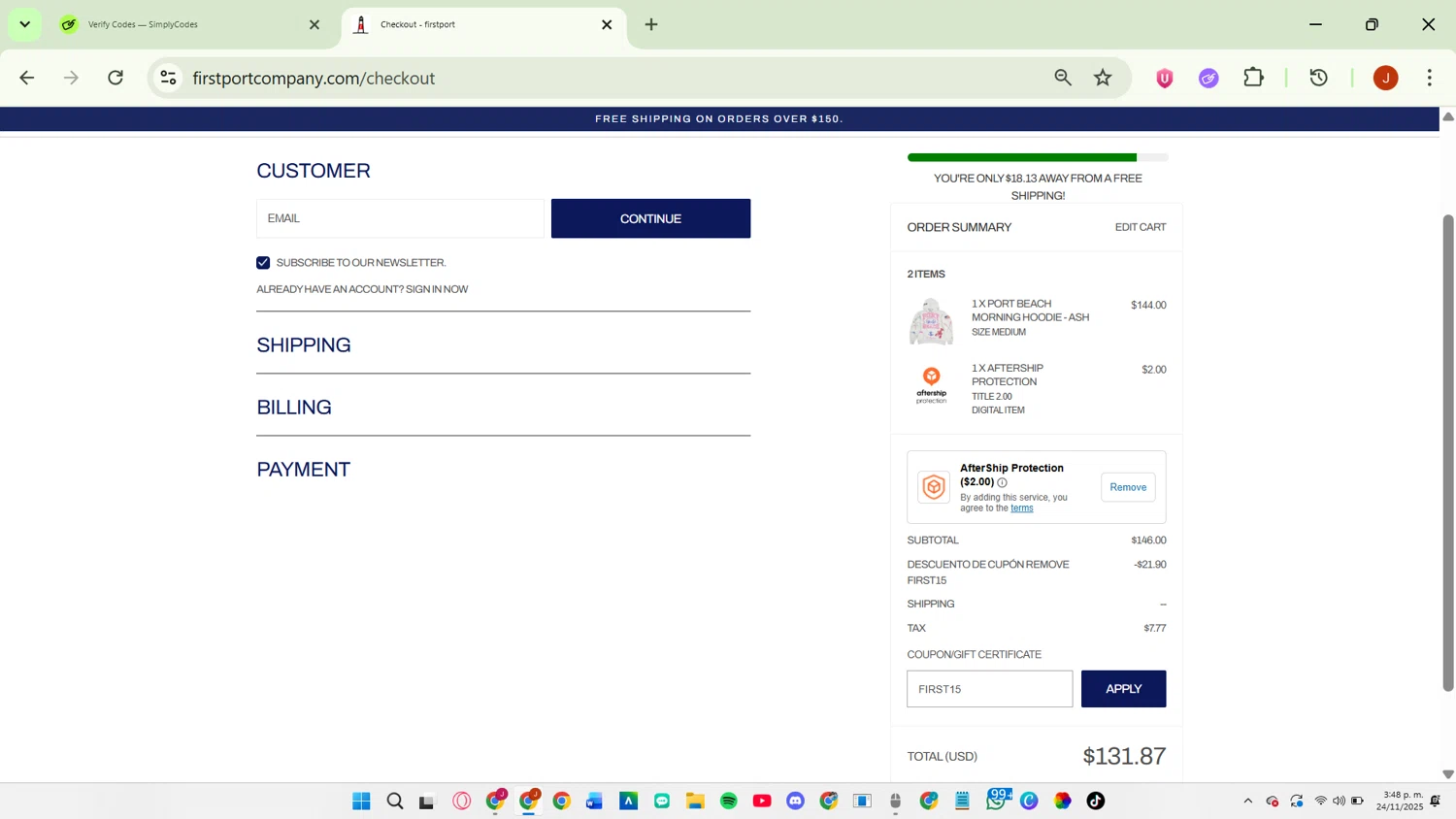Open the AfterShip terms link
Screen dimensions: 1456x819
[x=1021, y=508]
